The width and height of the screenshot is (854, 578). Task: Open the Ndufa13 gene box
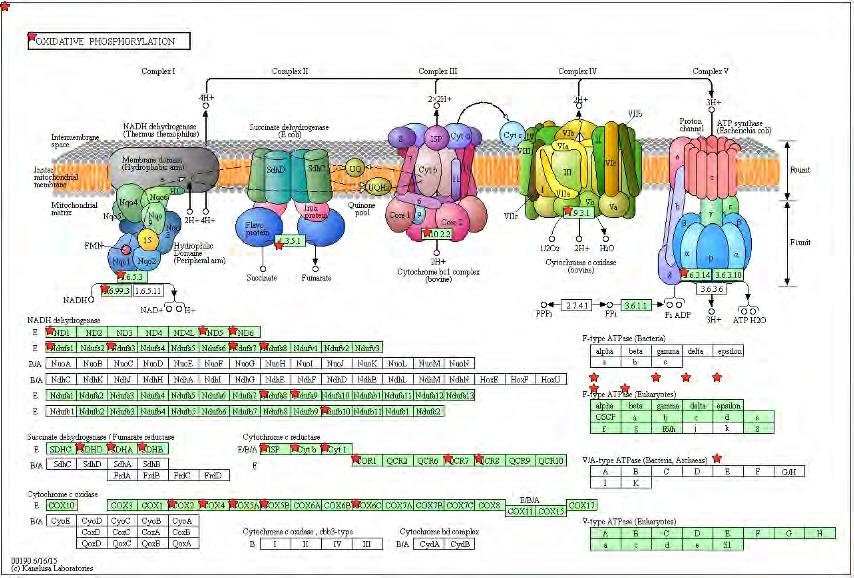(x=459, y=396)
